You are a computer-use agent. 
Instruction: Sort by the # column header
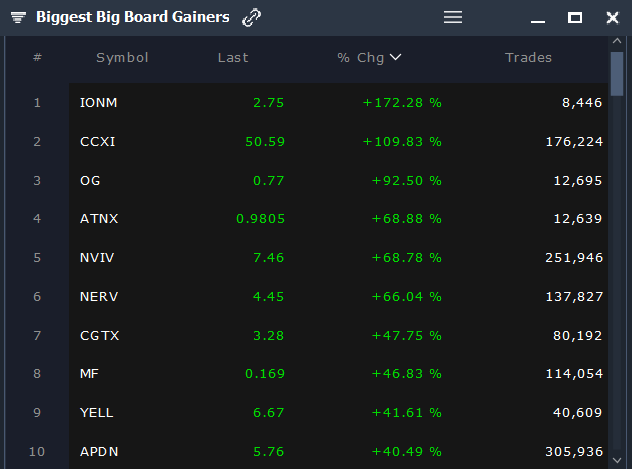37,57
